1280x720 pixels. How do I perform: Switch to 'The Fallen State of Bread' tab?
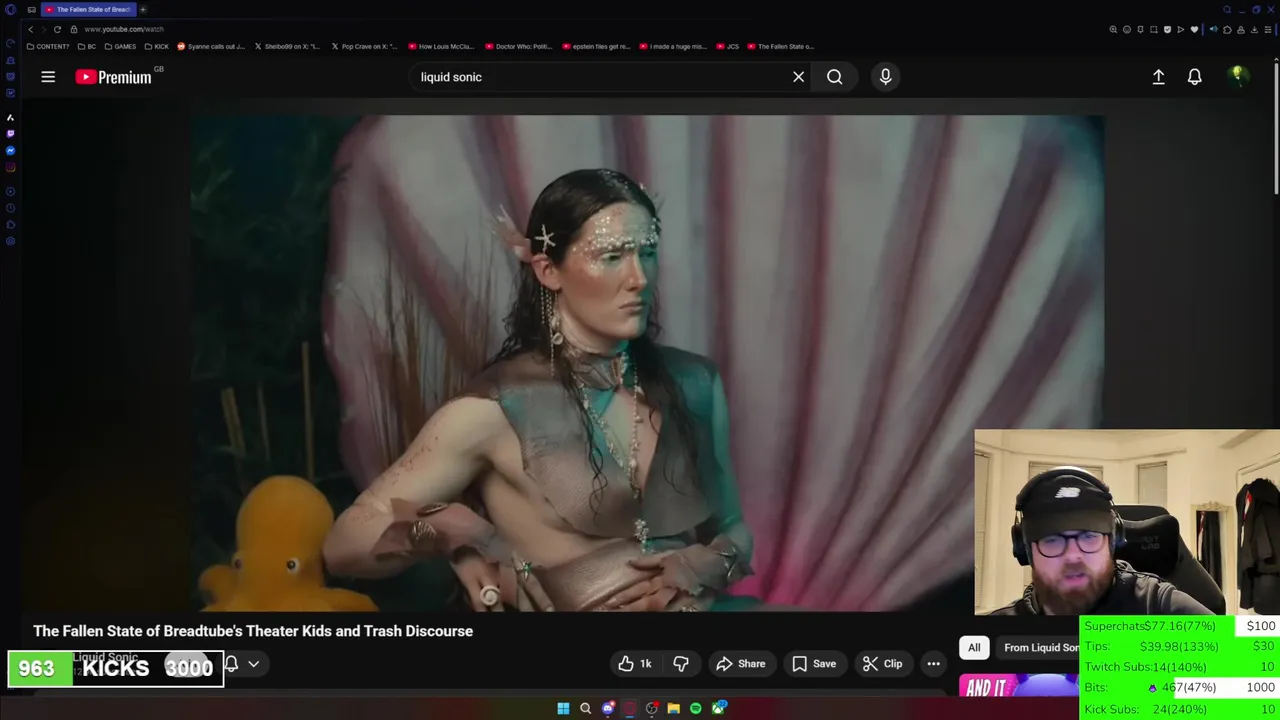point(88,9)
